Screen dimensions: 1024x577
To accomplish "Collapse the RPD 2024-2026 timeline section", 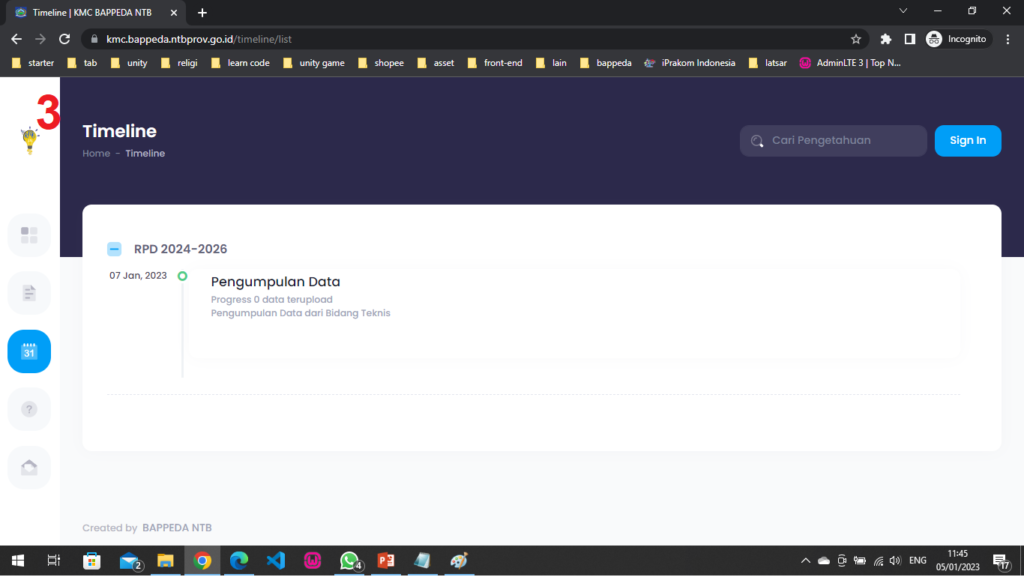I will click(114, 249).
